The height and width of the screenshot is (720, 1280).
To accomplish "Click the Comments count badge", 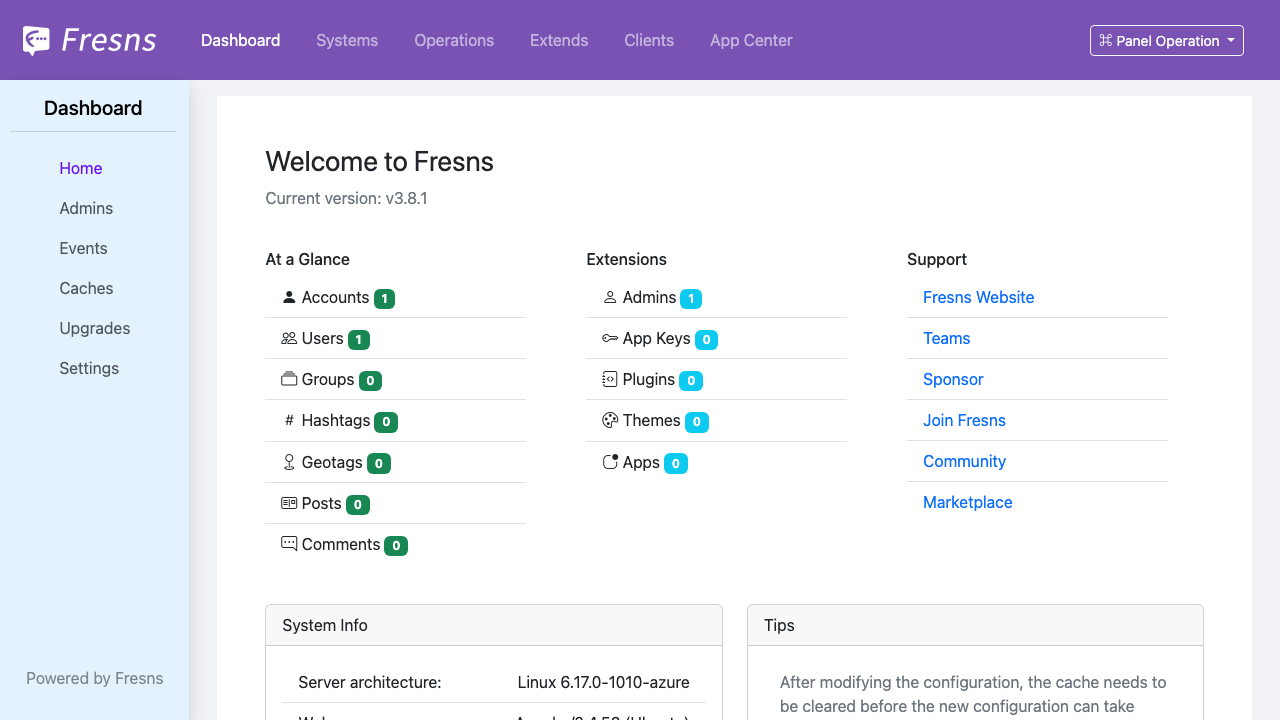I will click(x=396, y=545).
